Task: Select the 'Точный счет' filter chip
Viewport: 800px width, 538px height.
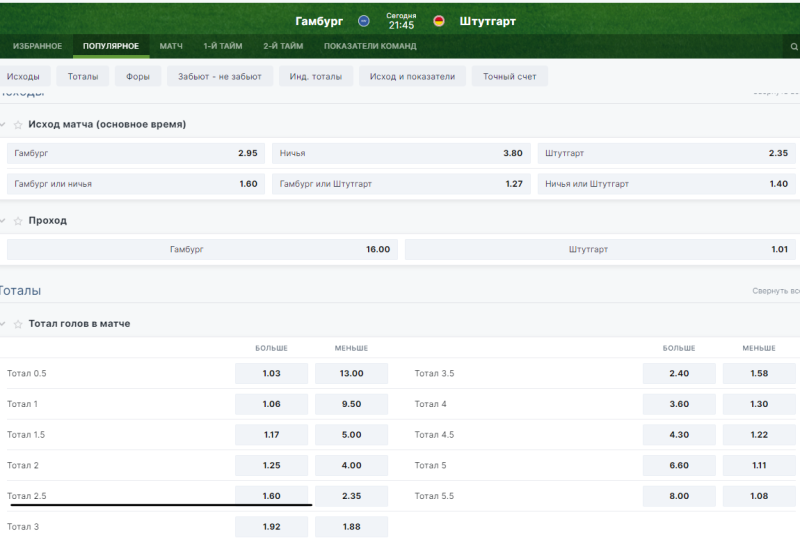Action: click(509, 77)
